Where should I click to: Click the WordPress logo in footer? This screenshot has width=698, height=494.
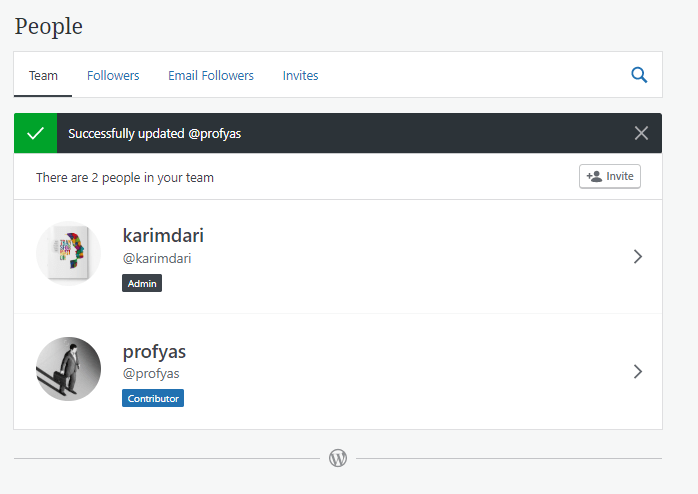(x=338, y=458)
